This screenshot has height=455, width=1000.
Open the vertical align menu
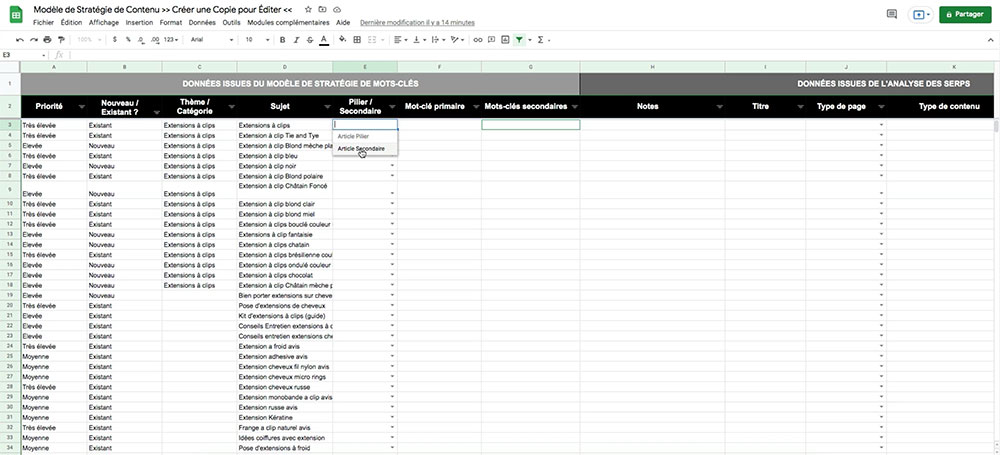pos(418,40)
